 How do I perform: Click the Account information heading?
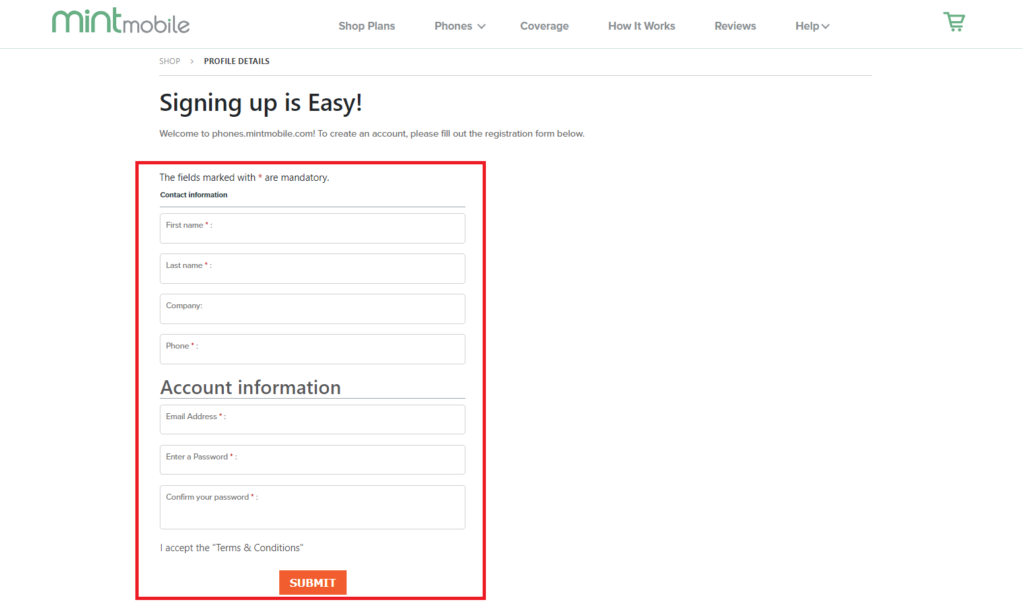251,387
